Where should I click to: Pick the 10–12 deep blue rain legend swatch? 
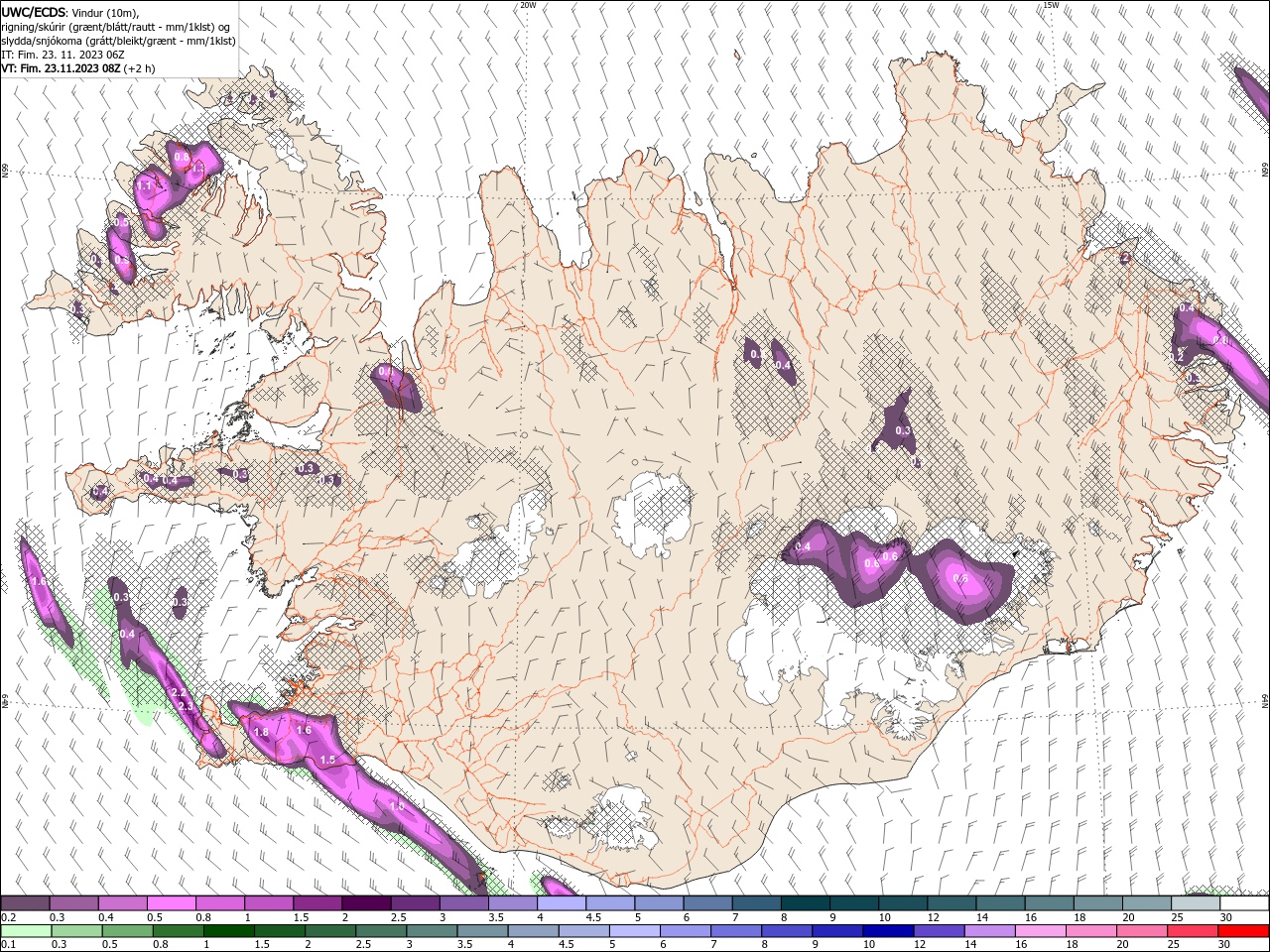[888, 931]
